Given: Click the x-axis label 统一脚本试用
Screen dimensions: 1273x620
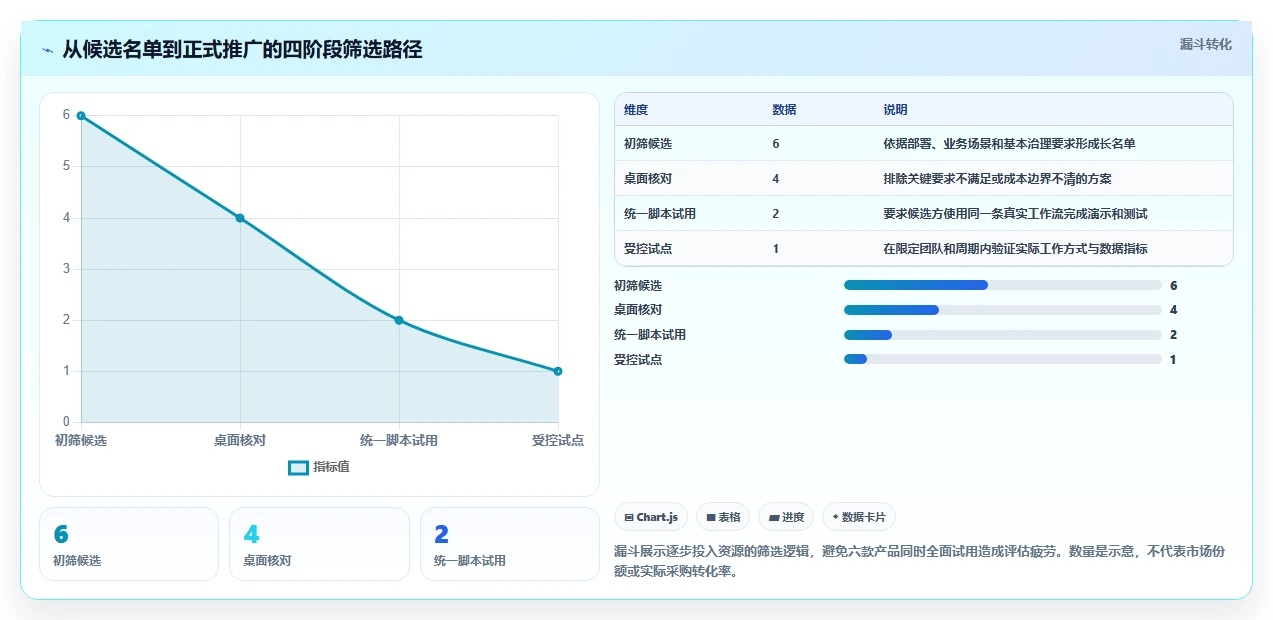Looking at the screenshot, I should [x=399, y=440].
